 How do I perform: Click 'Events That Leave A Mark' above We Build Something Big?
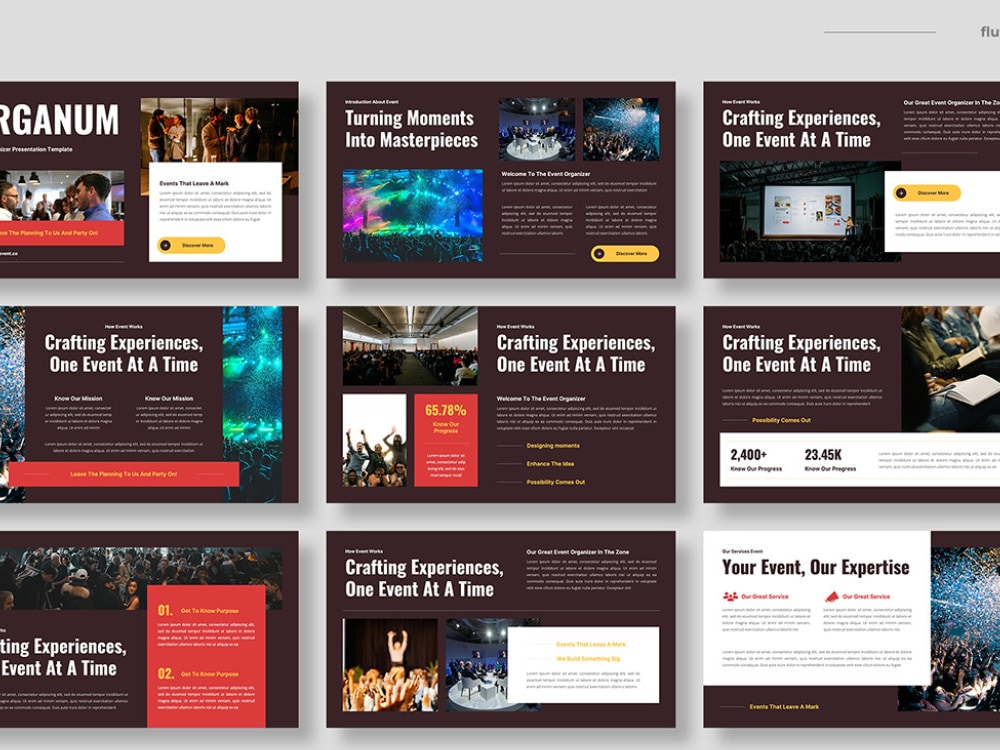click(x=591, y=644)
